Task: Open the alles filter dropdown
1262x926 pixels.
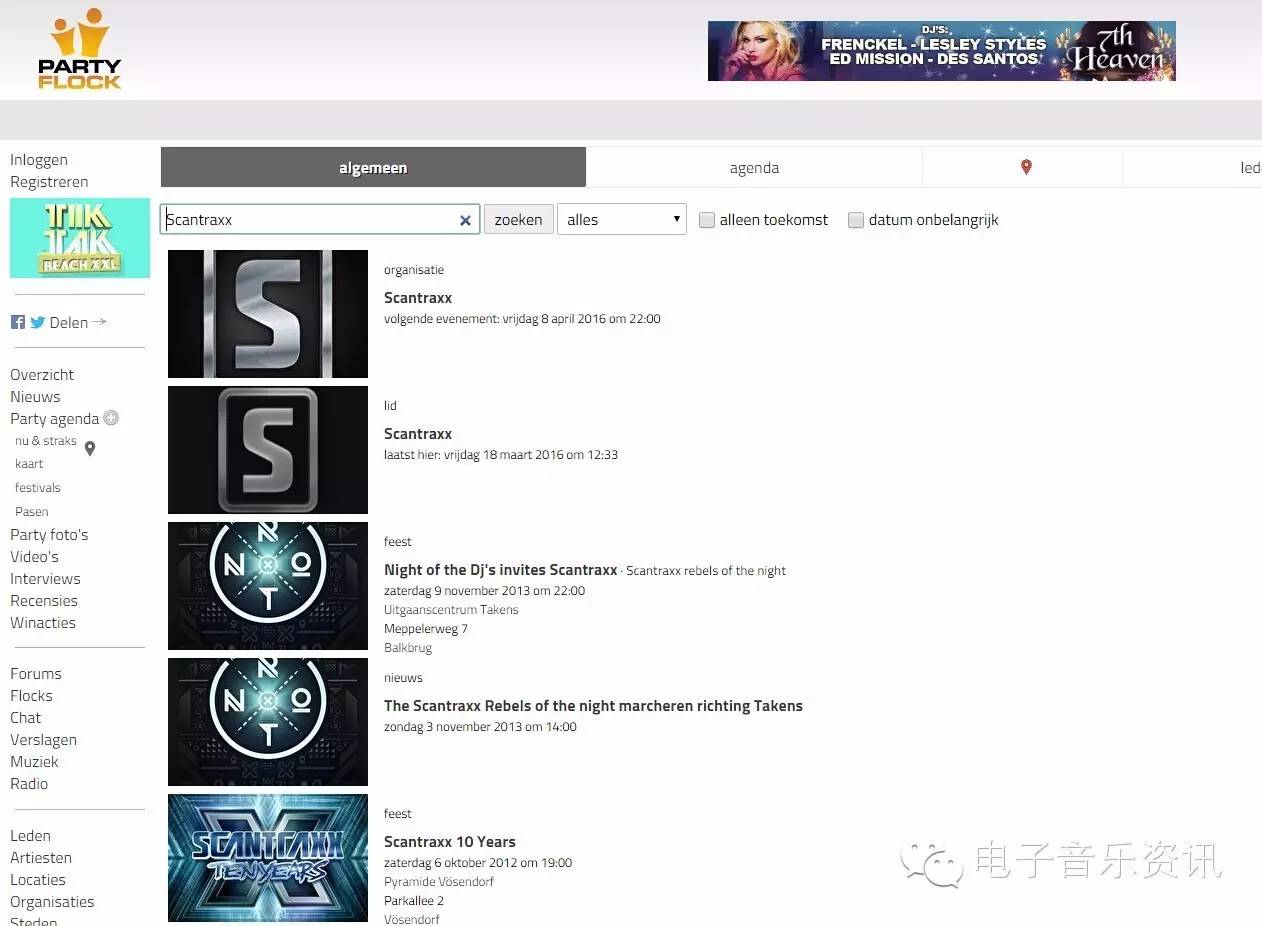Action: coord(621,220)
